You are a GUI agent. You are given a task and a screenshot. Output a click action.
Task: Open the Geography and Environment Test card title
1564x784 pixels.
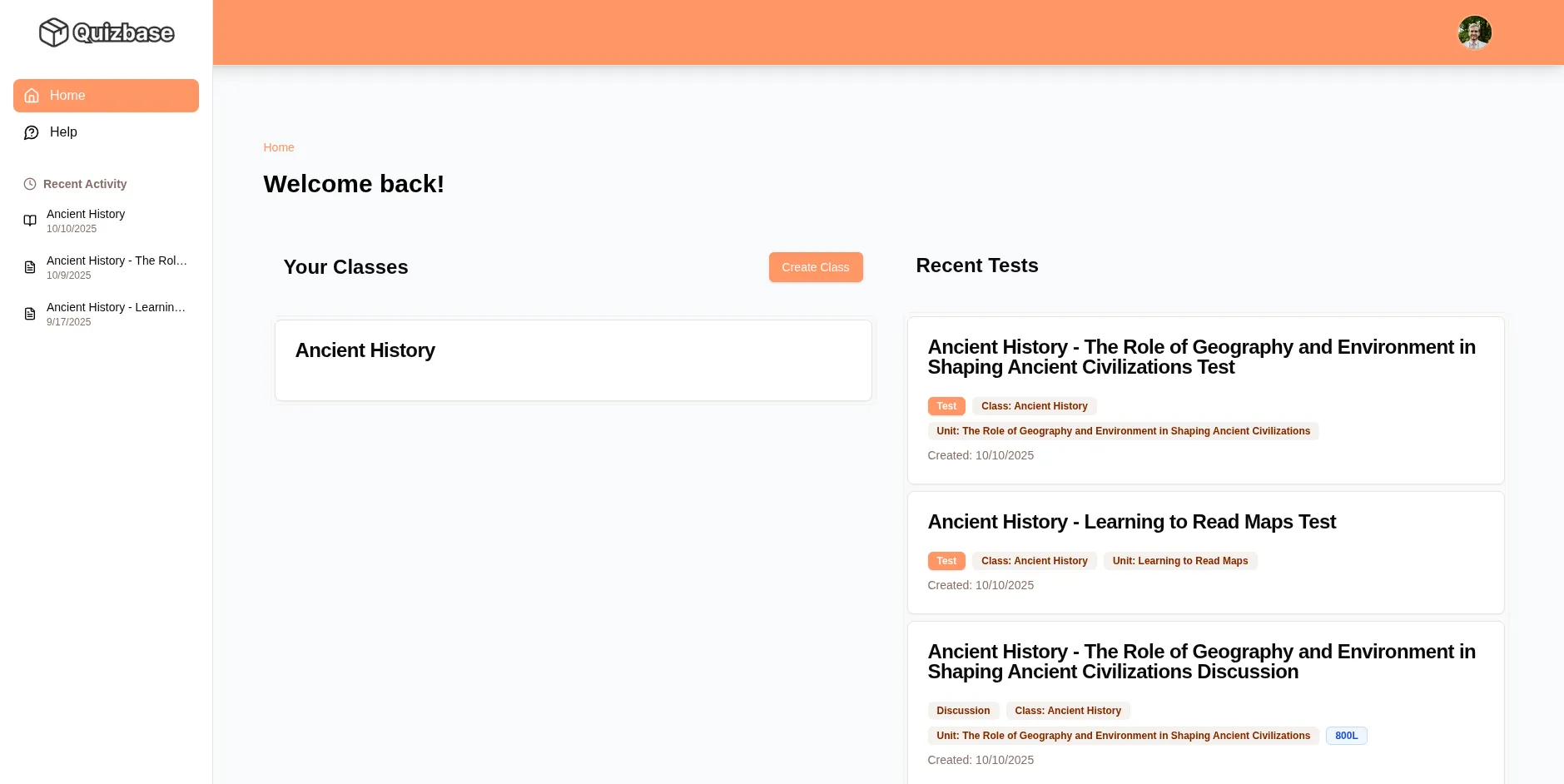tap(1201, 357)
